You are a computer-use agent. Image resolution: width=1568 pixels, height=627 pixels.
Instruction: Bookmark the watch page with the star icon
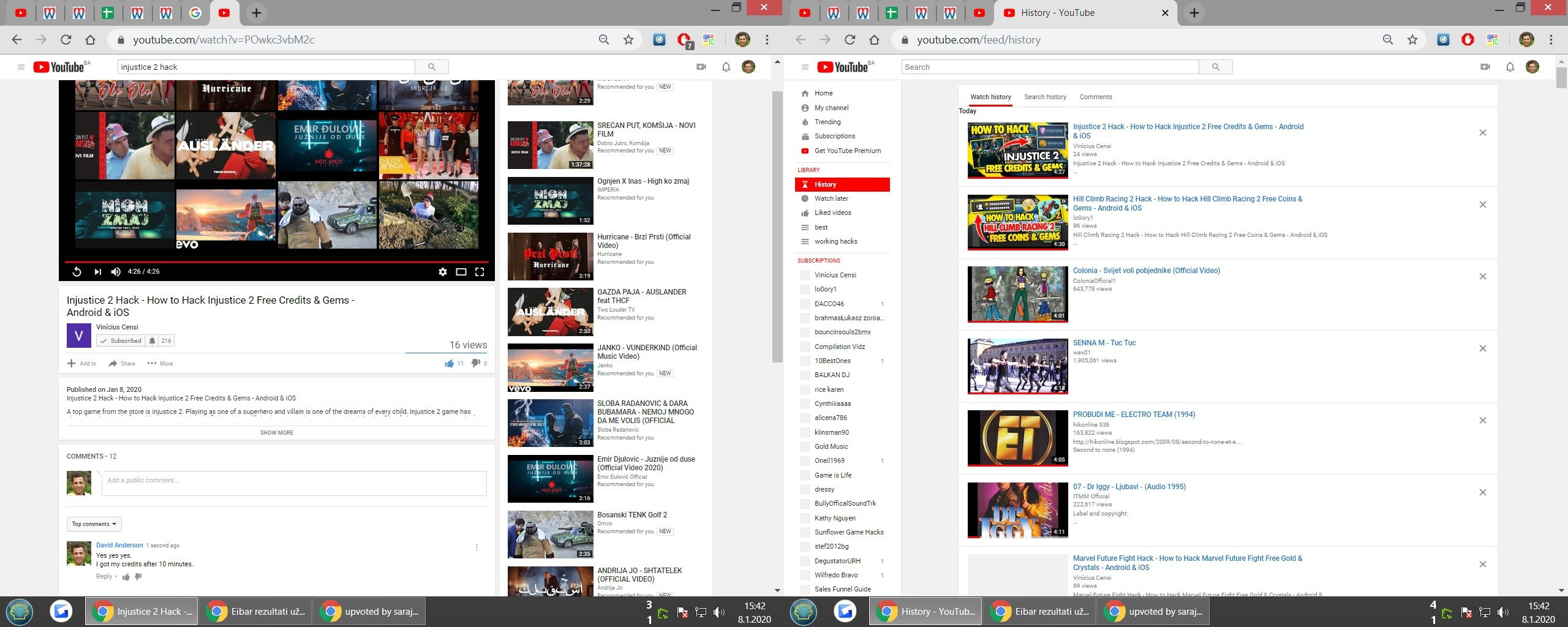tap(628, 40)
